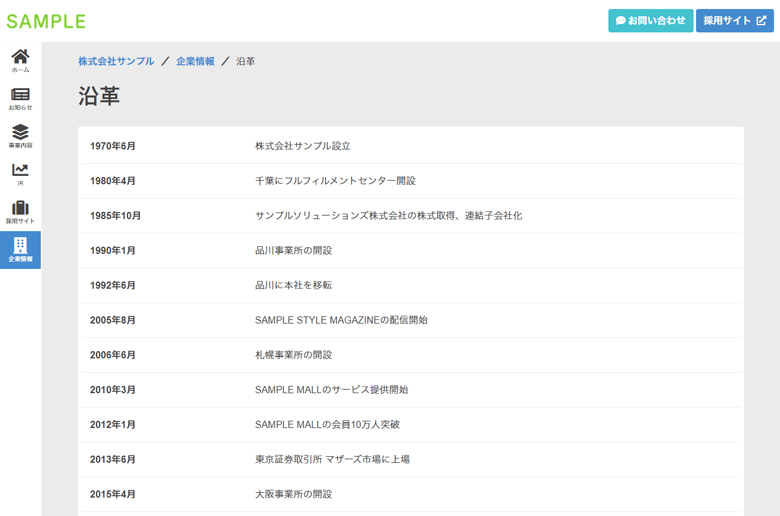Open 事業内容 layered-stack icon
Screen dimensions: 780x516
coord(20,136)
